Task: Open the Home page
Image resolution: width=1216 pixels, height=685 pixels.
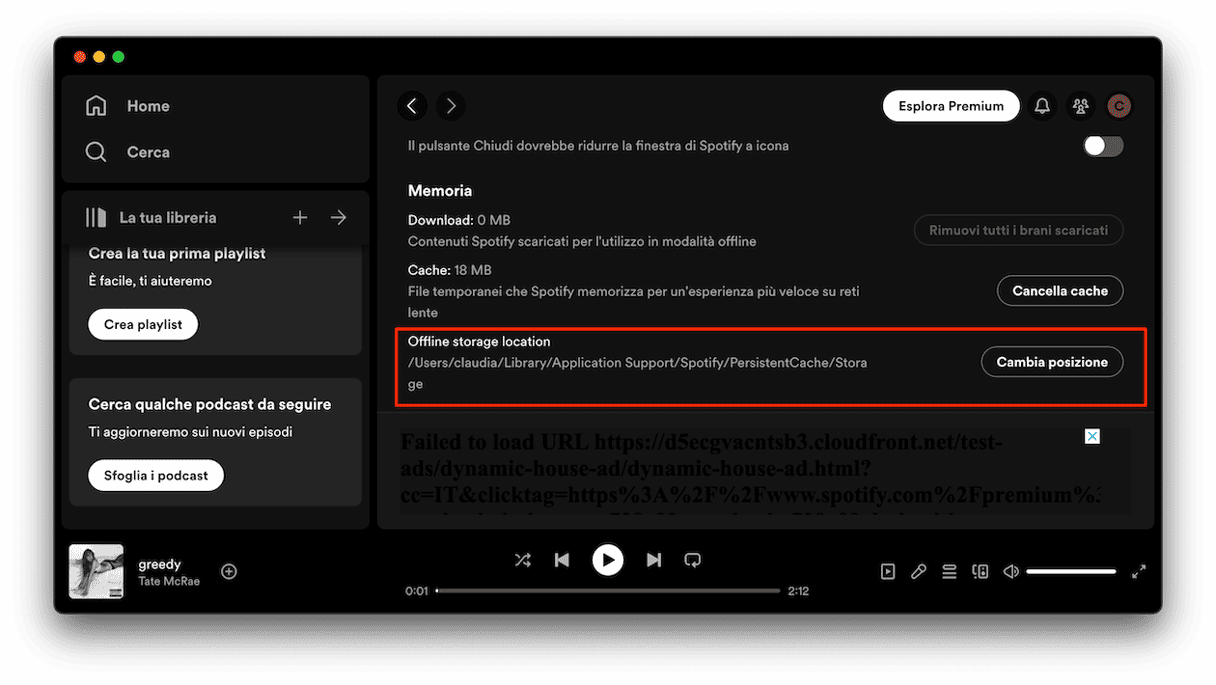Action: click(x=127, y=106)
